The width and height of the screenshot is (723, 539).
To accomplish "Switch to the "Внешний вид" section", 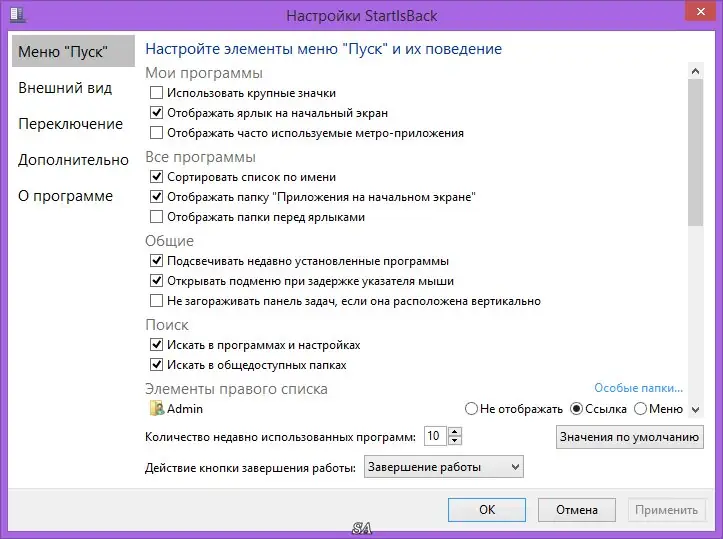I will (65, 88).
